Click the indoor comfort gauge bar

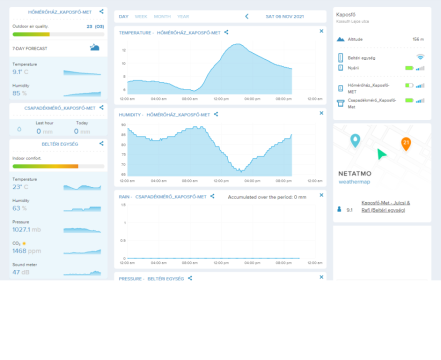pyautogui.click(x=58, y=166)
